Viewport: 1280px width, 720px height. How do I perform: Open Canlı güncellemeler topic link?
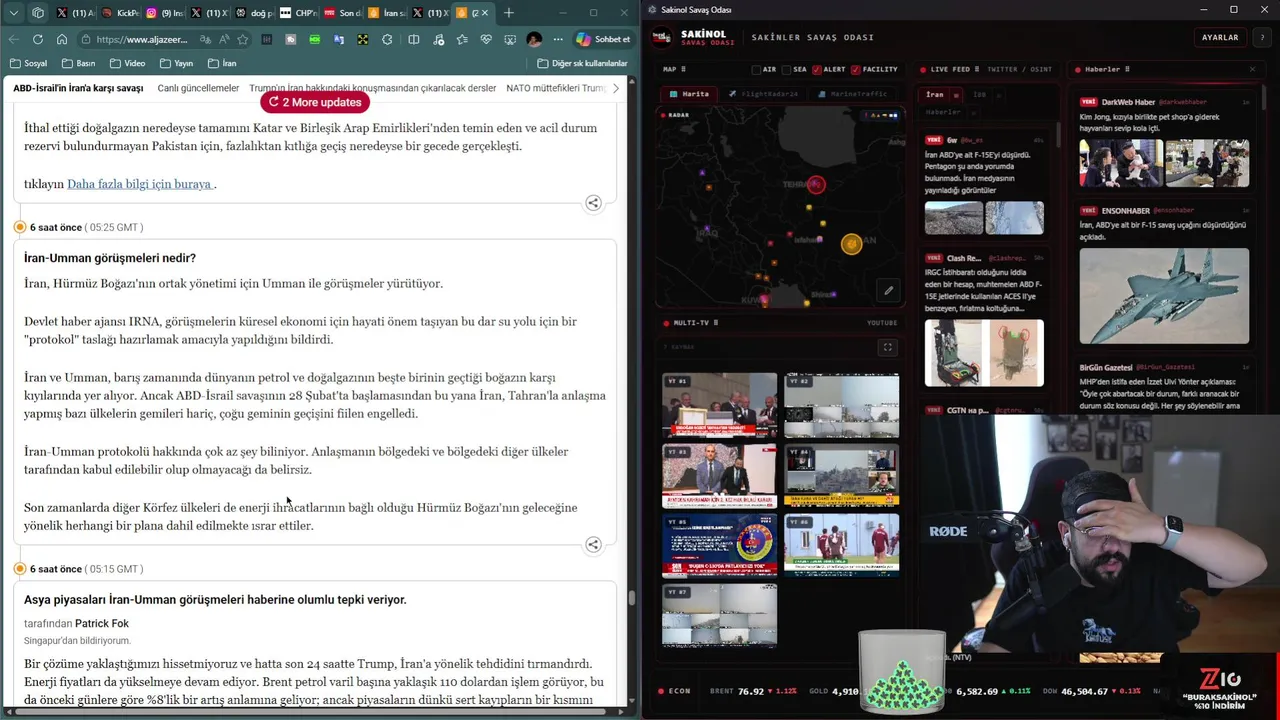[x=198, y=88]
